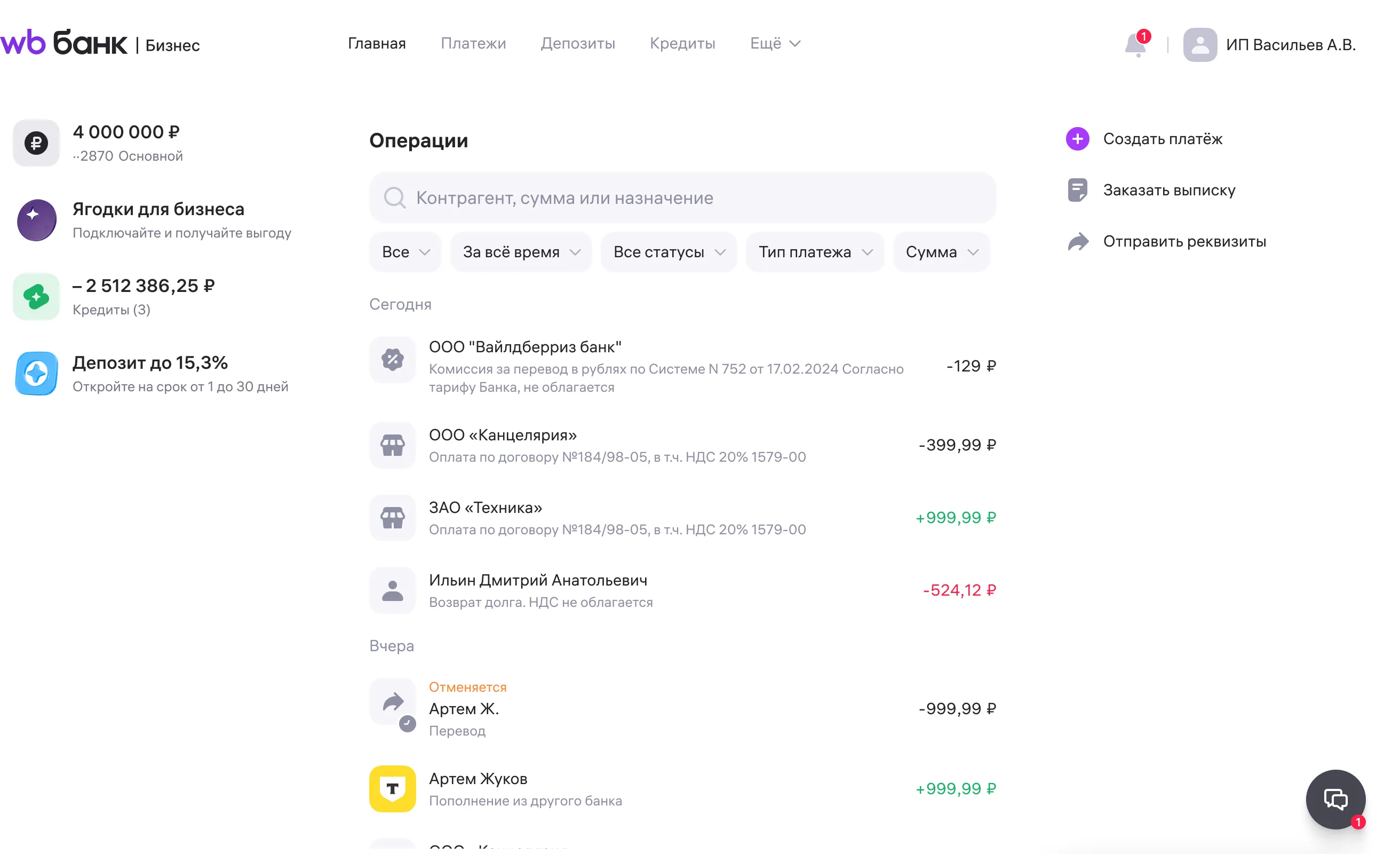Viewport: 1400px width, 854px height.
Task: Click the Заказать выписку document icon
Action: click(1077, 190)
